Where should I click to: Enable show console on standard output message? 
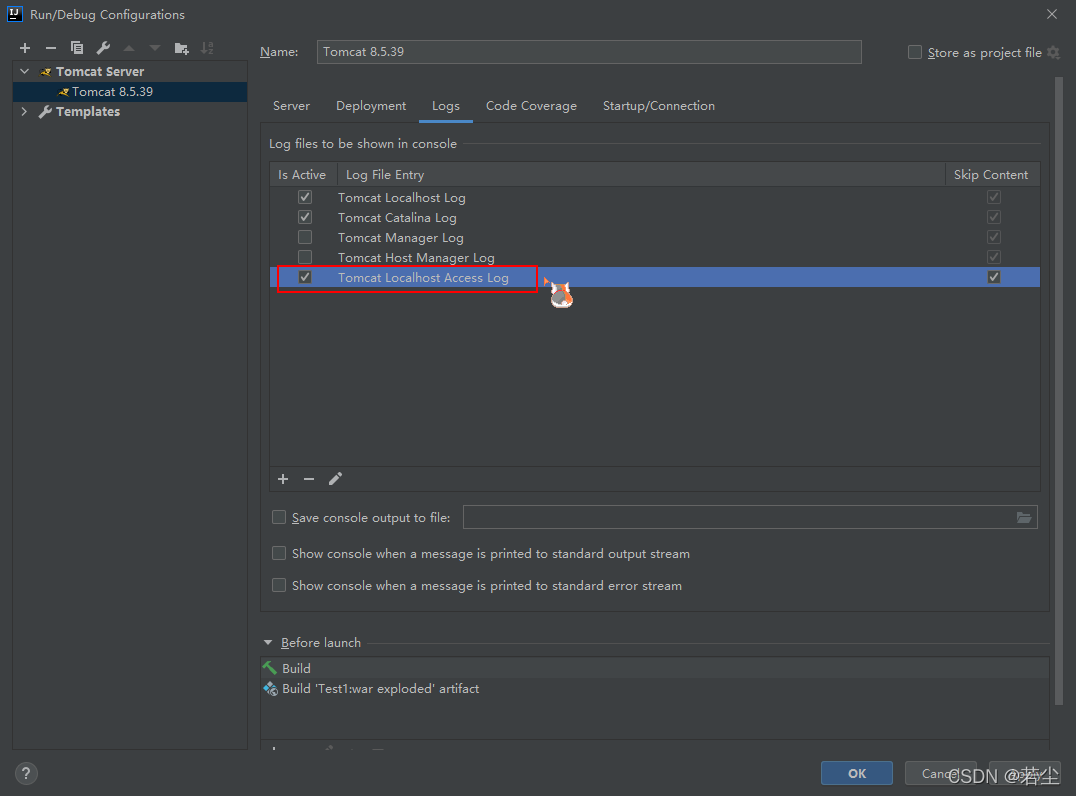click(279, 553)
